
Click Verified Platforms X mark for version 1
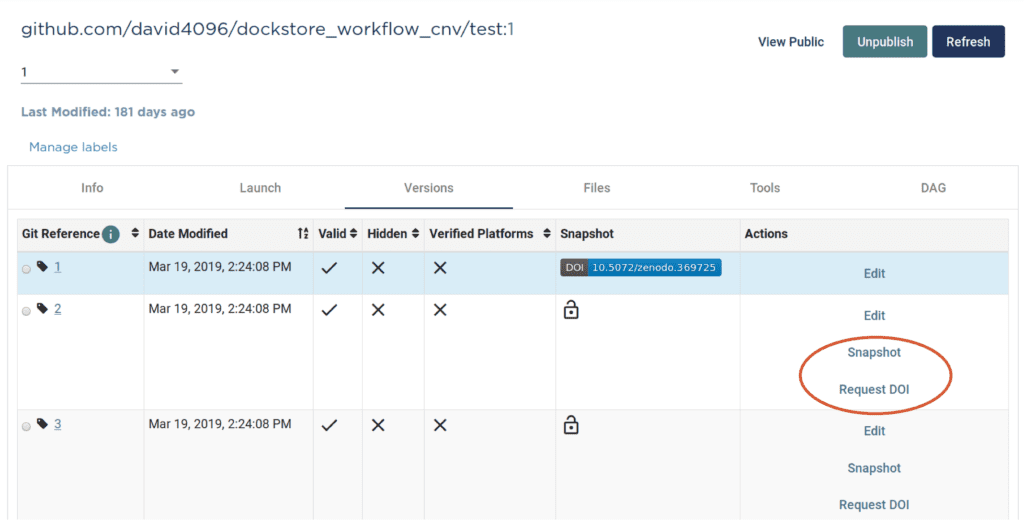pyautogui.click(x=440, y=268)
